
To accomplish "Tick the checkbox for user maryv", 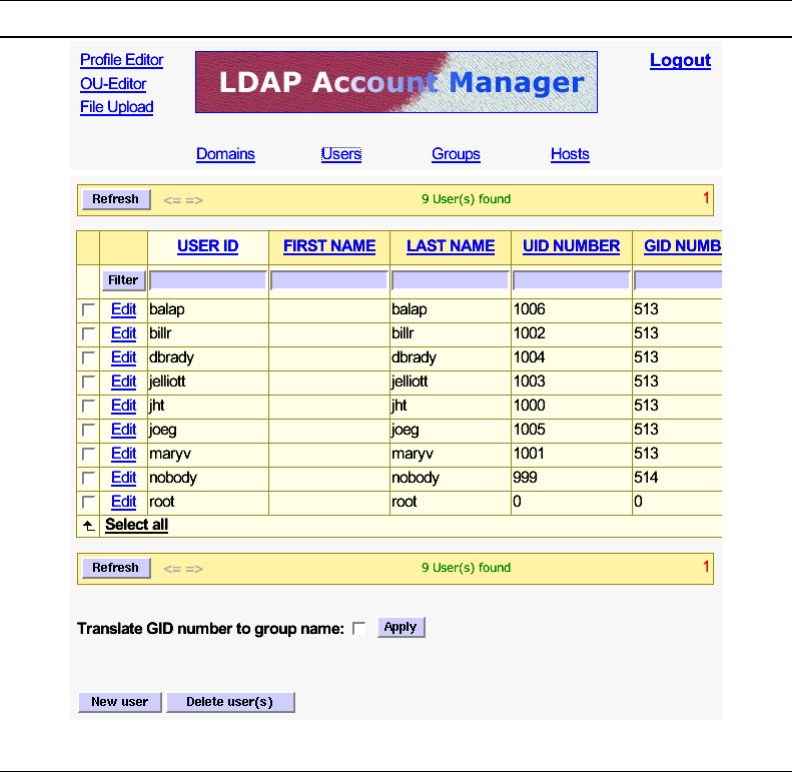I will point(88,454).
